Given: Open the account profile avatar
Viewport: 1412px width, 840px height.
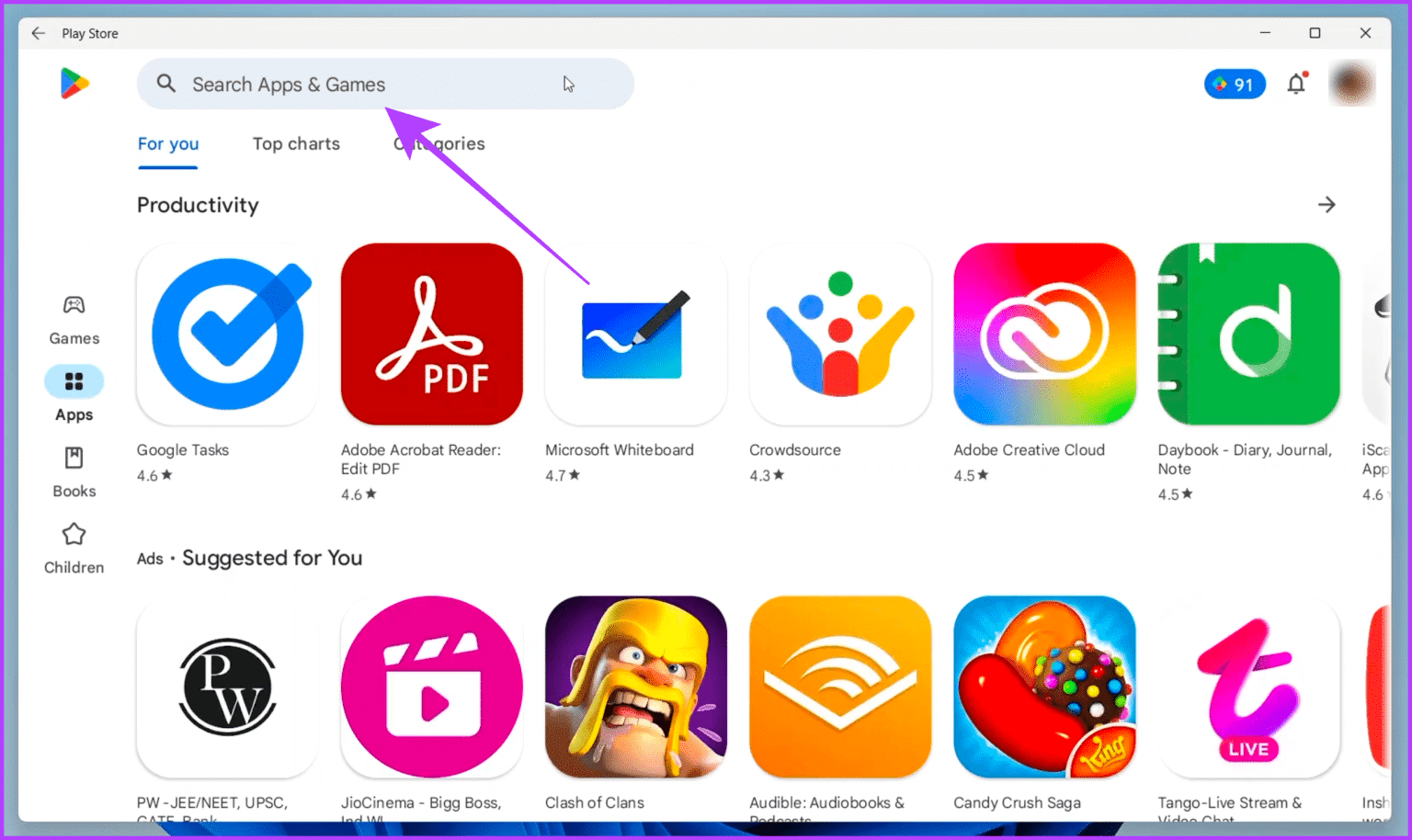Looking at the screenshot, I should [1351, 84].
